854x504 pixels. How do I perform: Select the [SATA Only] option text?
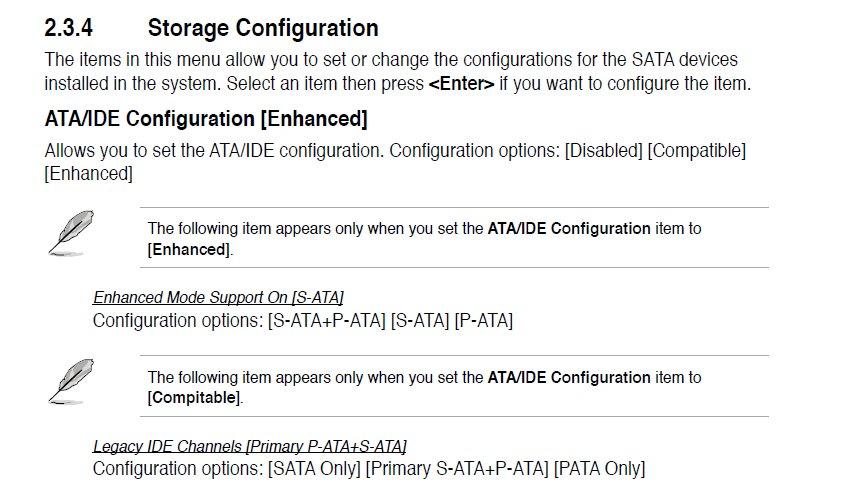[314, 469]
